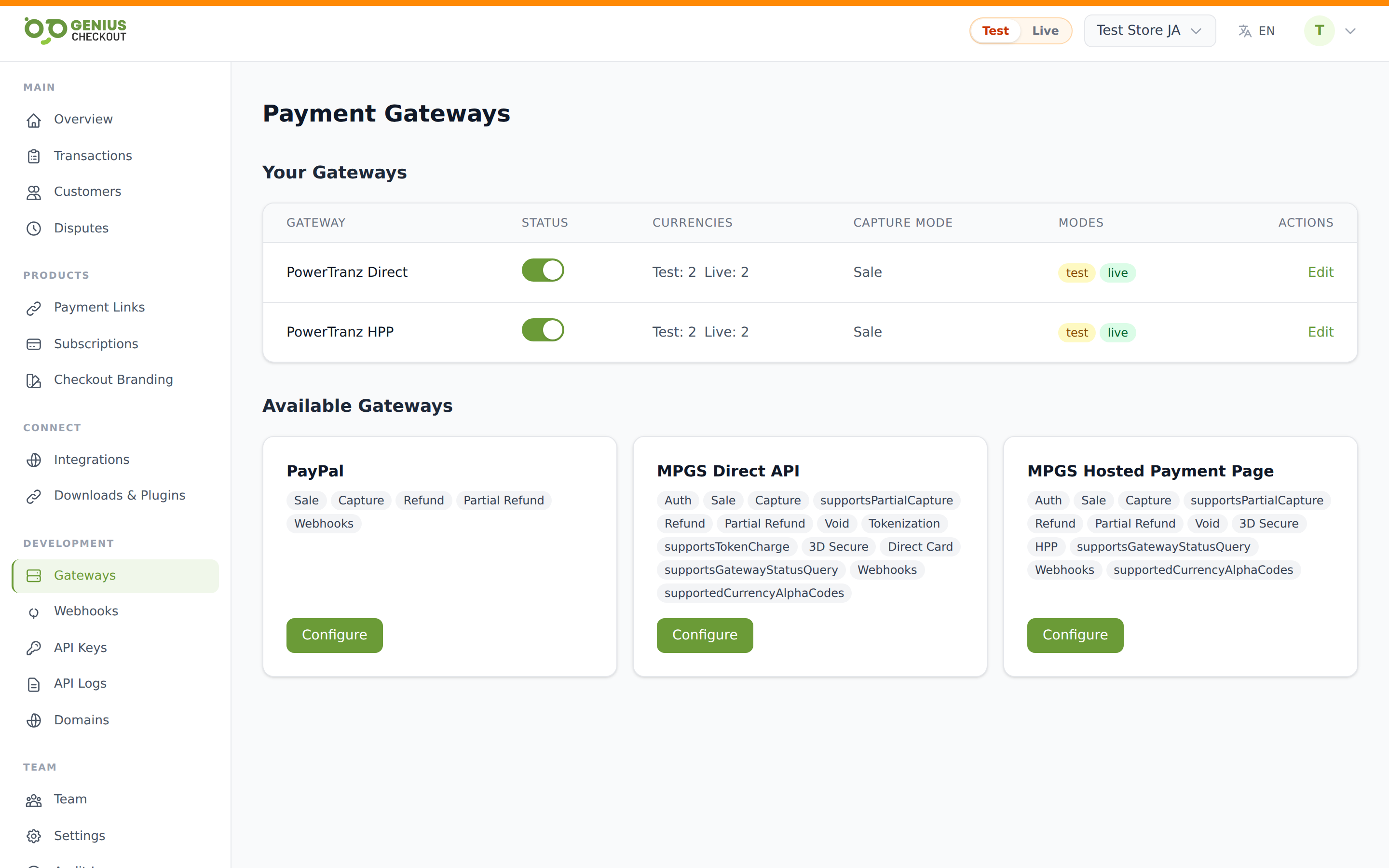This screenshot has height=868, width=1389.
Task: Click the API Logs document icon
Action: 34,684
